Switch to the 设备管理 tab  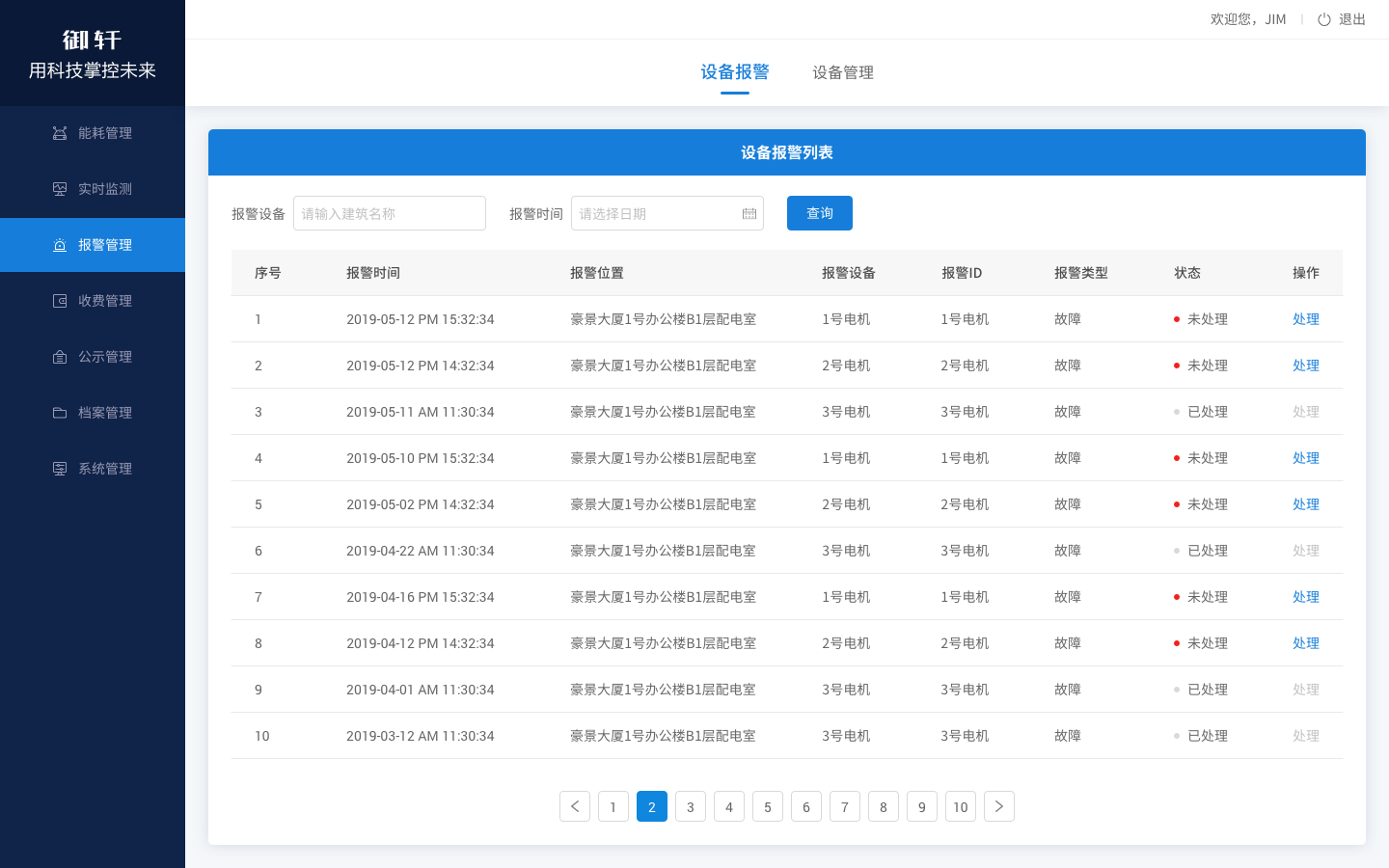[x=843, y=72]
